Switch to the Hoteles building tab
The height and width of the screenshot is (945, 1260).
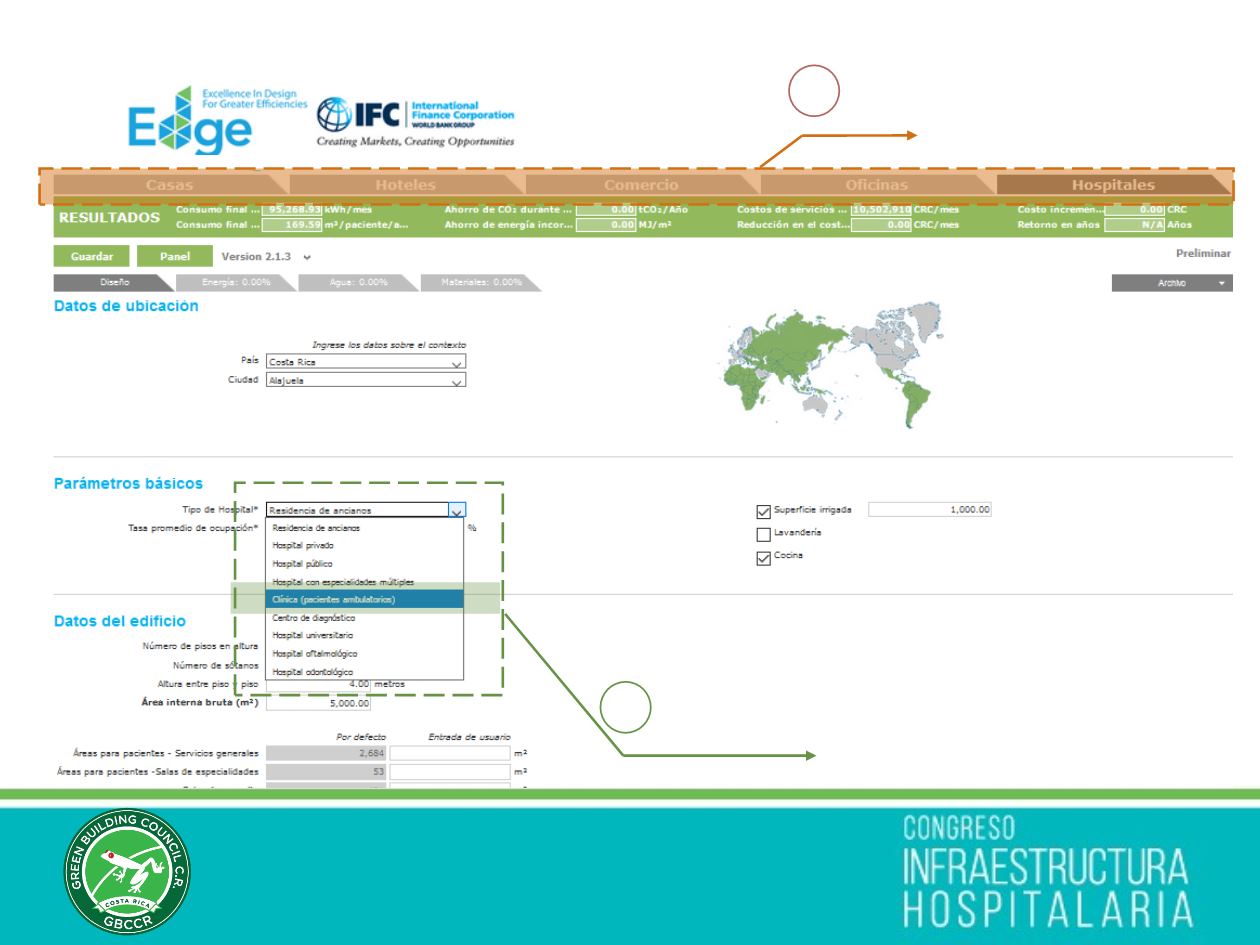(x=405, y=185)
